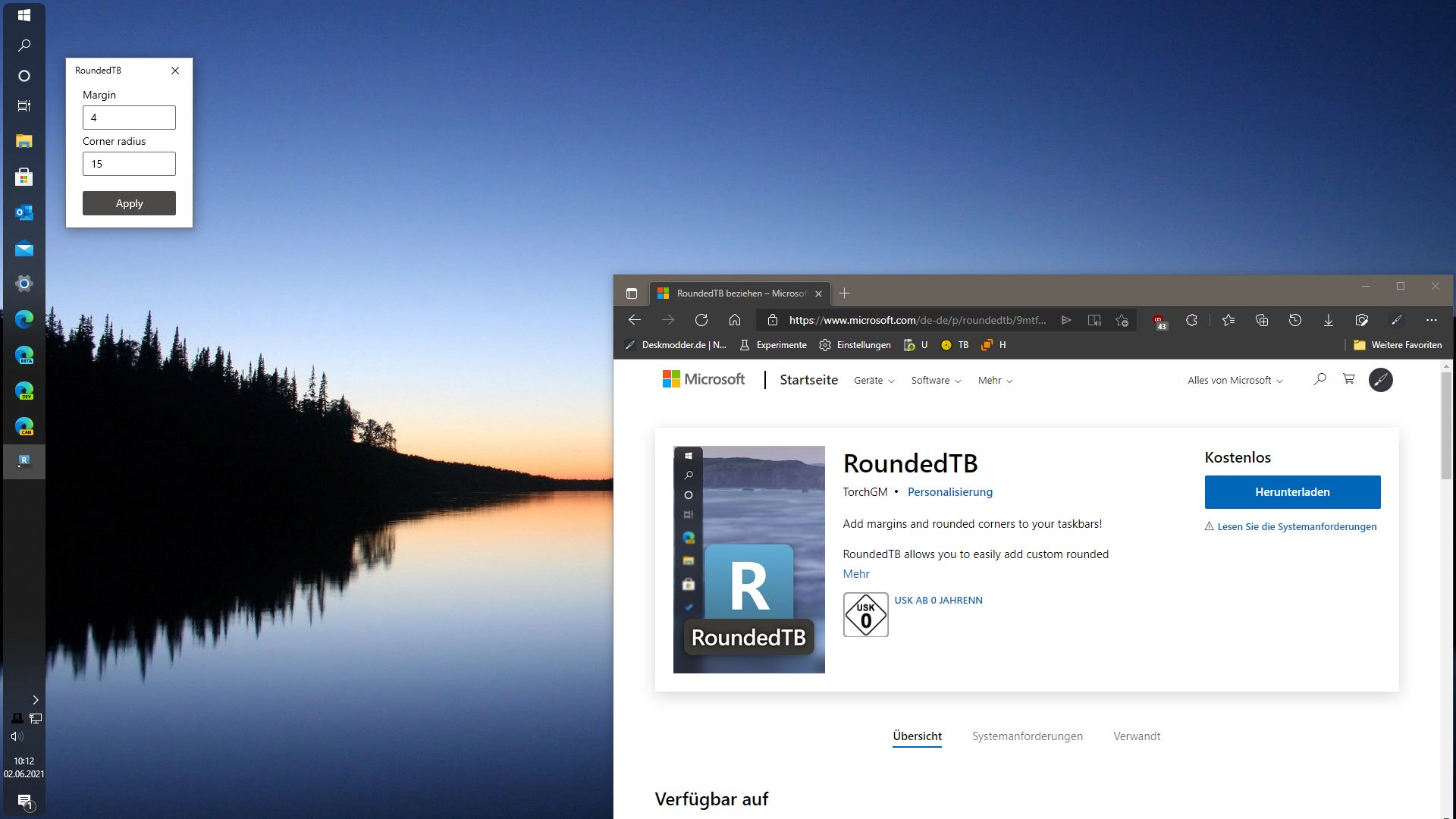Toggle Edge vertical tabs button
This screenshot has width=1456, height=819.
tap(632, 293)
